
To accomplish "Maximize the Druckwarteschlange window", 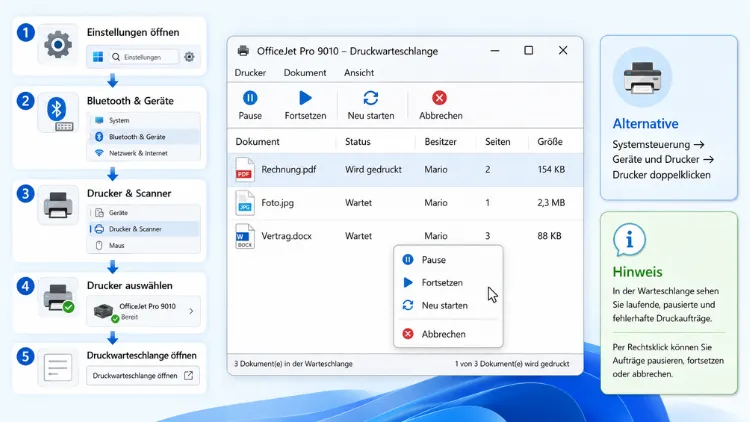I will pyautogui.click(x=529, y=50).
